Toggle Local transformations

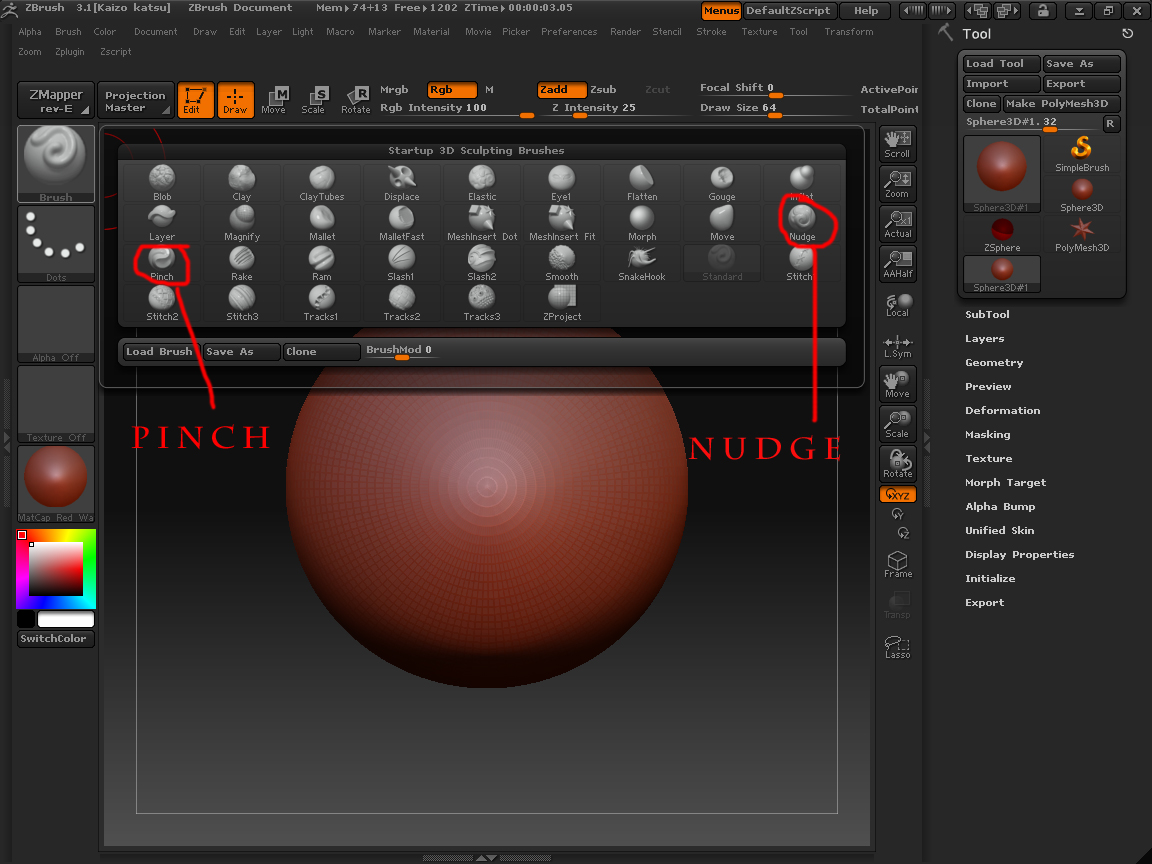(897, 305)
